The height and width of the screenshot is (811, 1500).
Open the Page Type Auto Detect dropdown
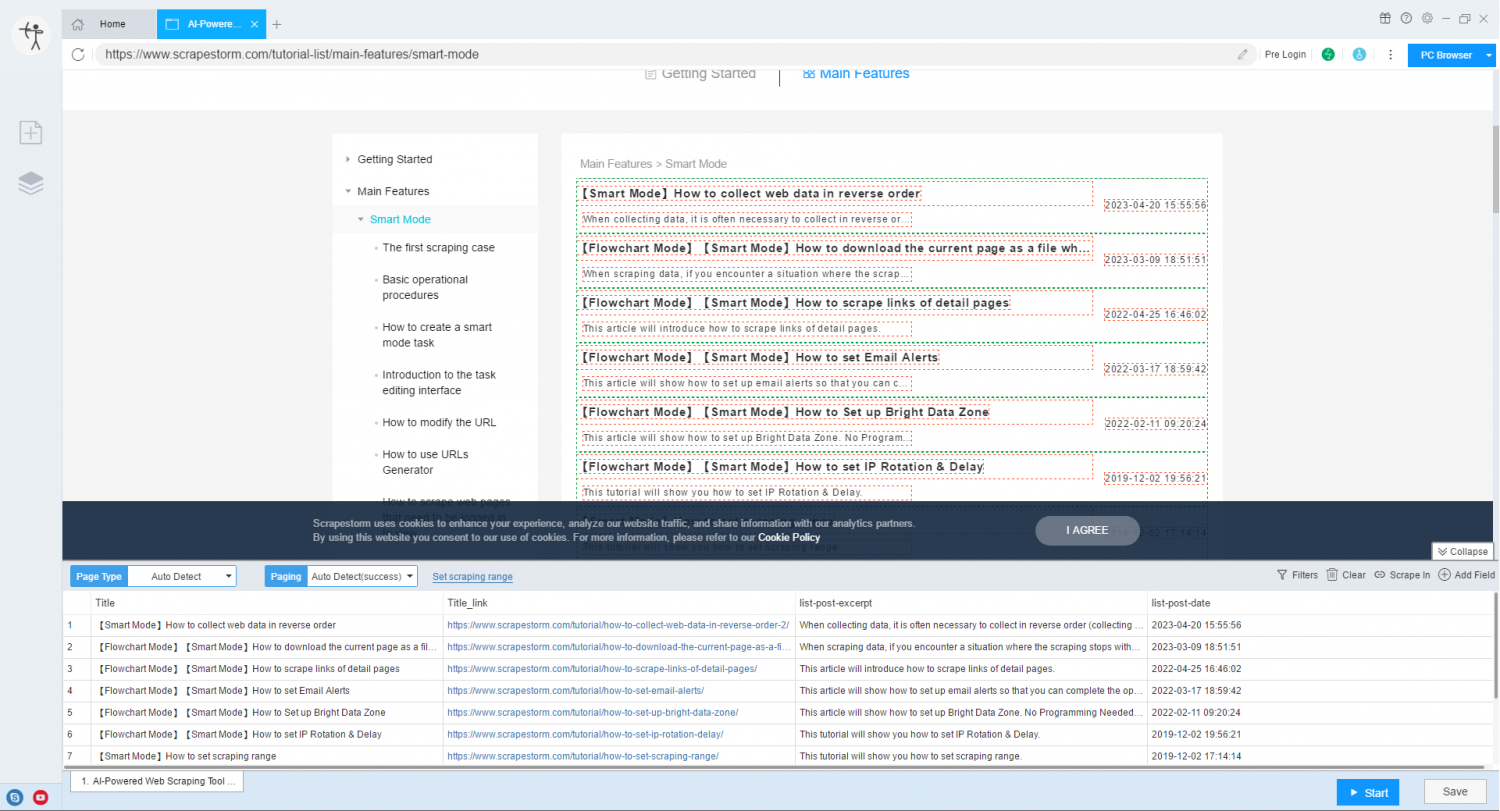tap(182, 576)
